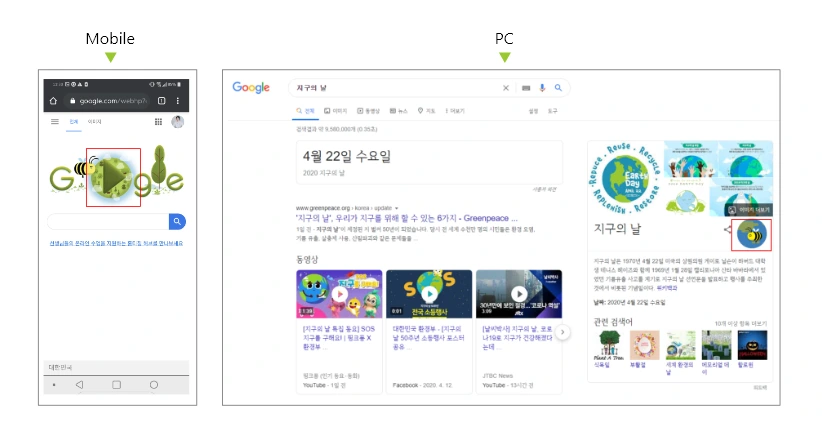This screenshot has width=822, height=423.
Task: Play the Earth Day bee doodle on mobile
Action: click(114, 177)
